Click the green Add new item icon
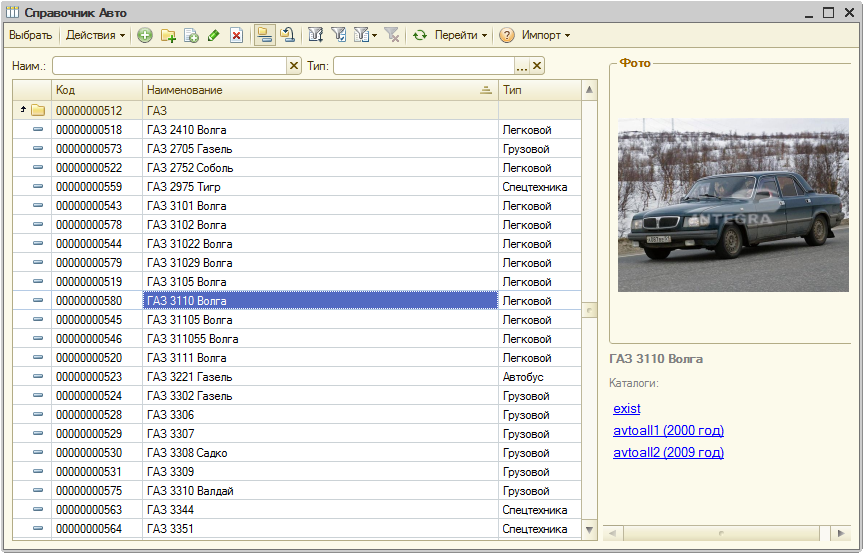The width and height of the screenshot is (863, 553). [145, 35]
